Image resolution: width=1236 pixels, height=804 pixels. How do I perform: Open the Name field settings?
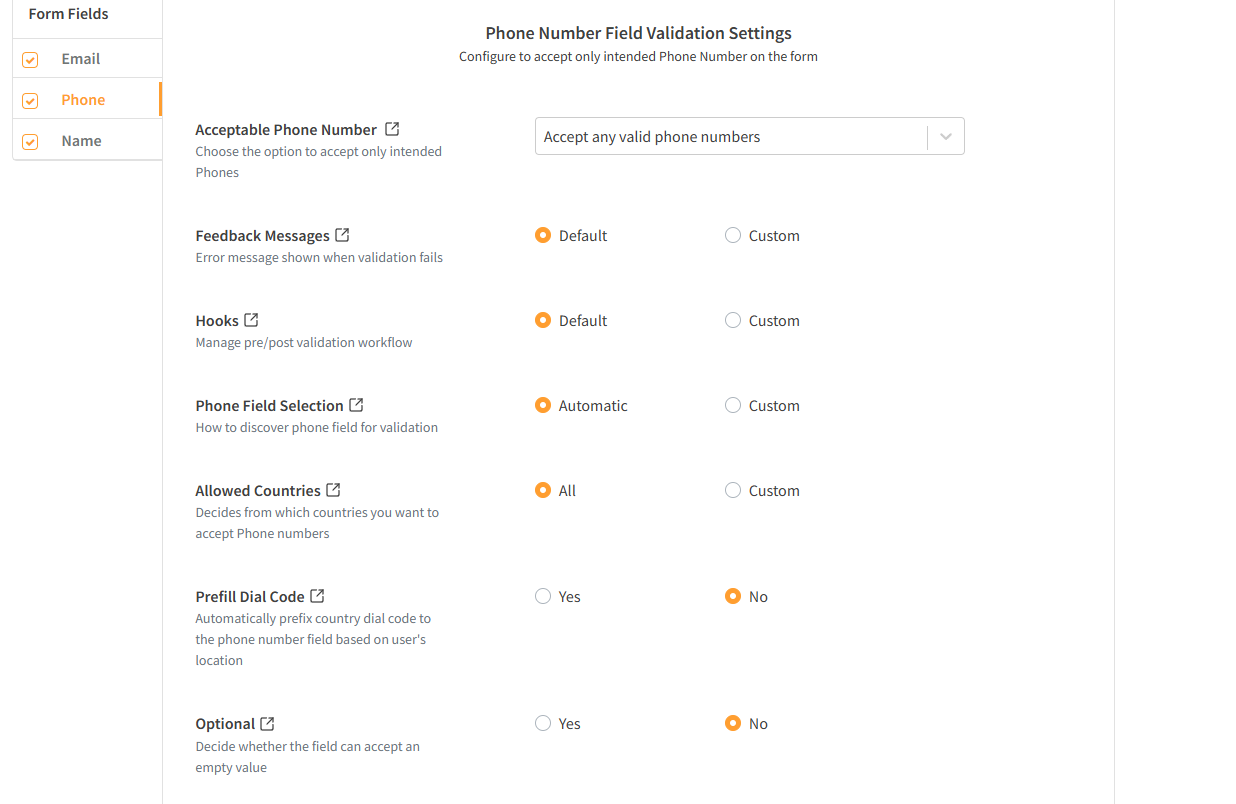pos(80,140)
